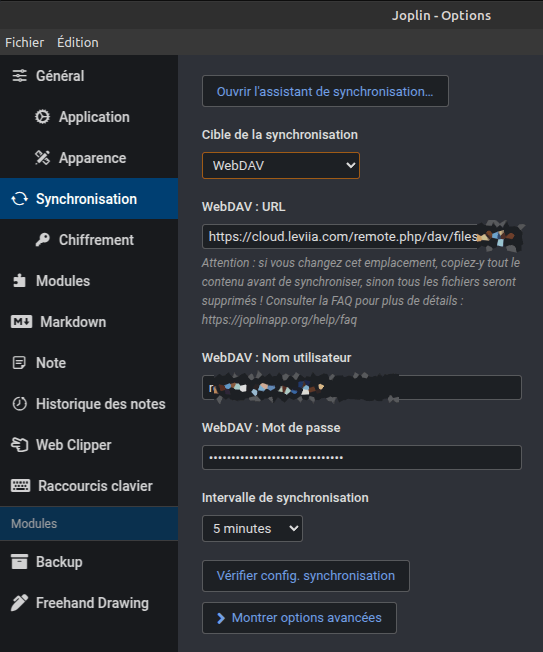Open the Fichier menu

[x=25, y=42]
